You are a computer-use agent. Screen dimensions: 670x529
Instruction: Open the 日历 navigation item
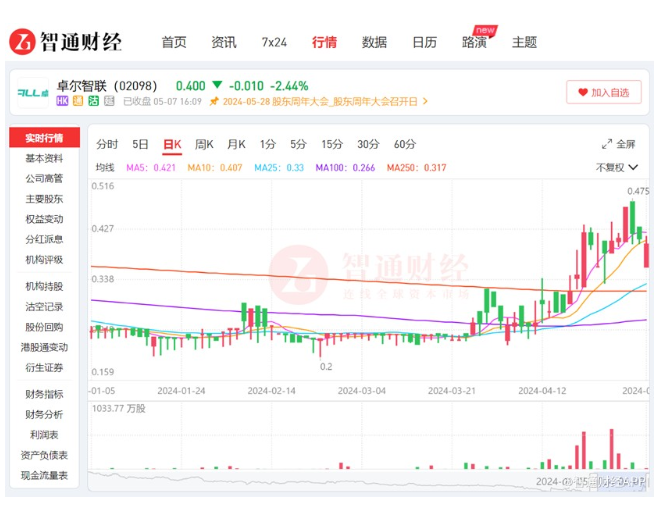(x=425, y=42)
